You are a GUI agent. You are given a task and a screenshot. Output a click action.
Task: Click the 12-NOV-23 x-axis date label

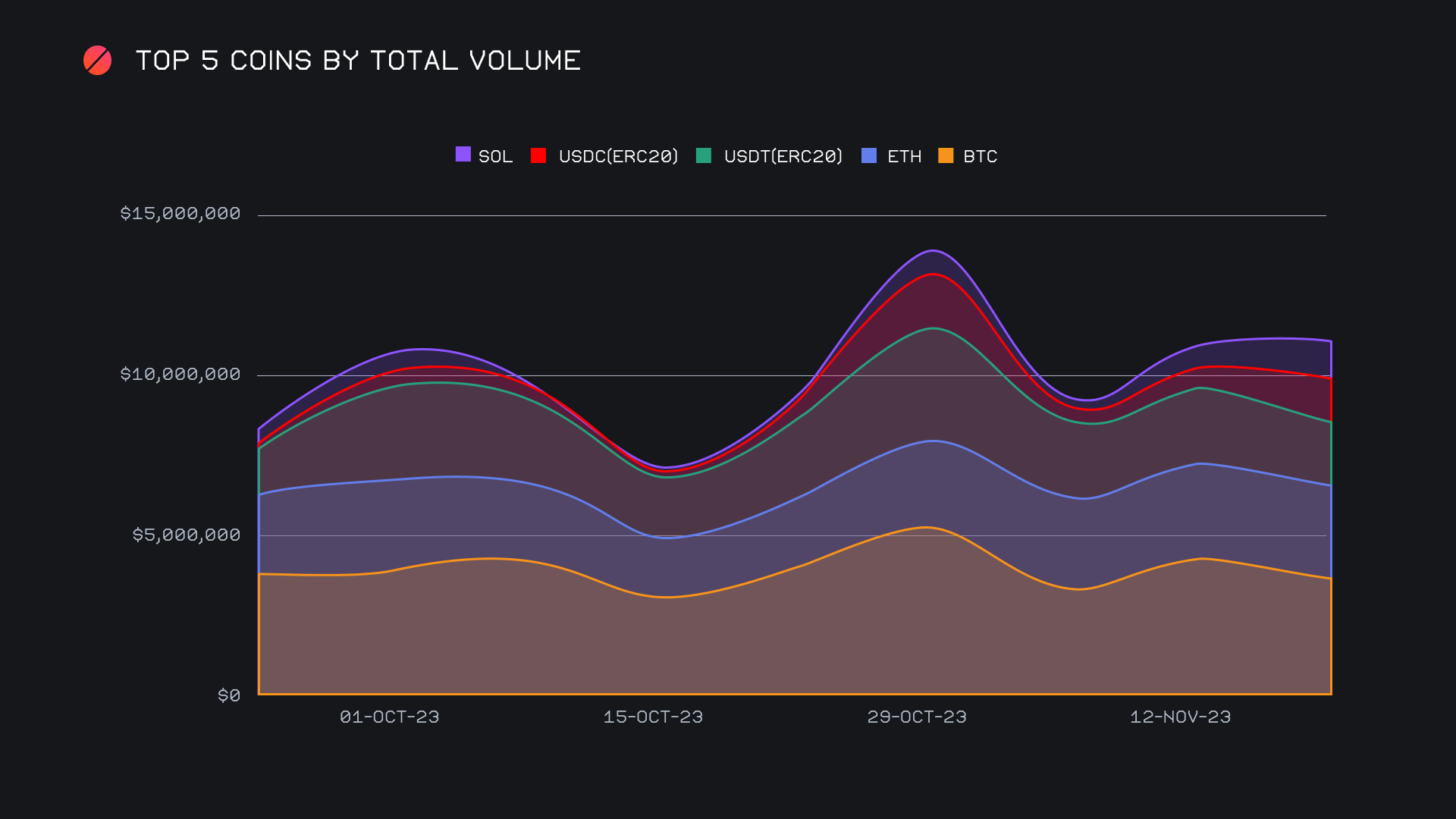pyautogui.click(x=1180, y=717)
